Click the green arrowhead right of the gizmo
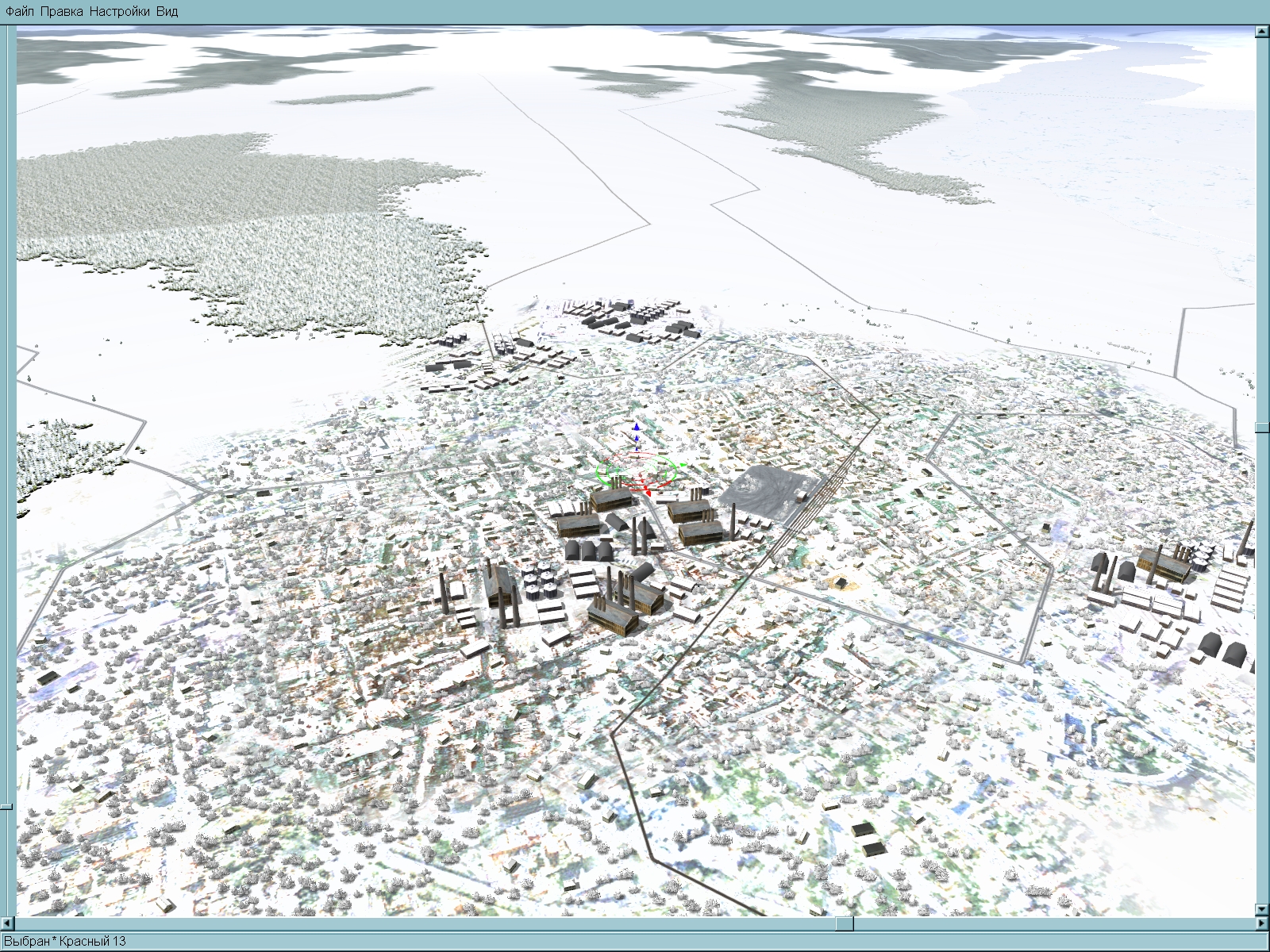Viewport: 1270px width, 952px height. coord(683,464)
